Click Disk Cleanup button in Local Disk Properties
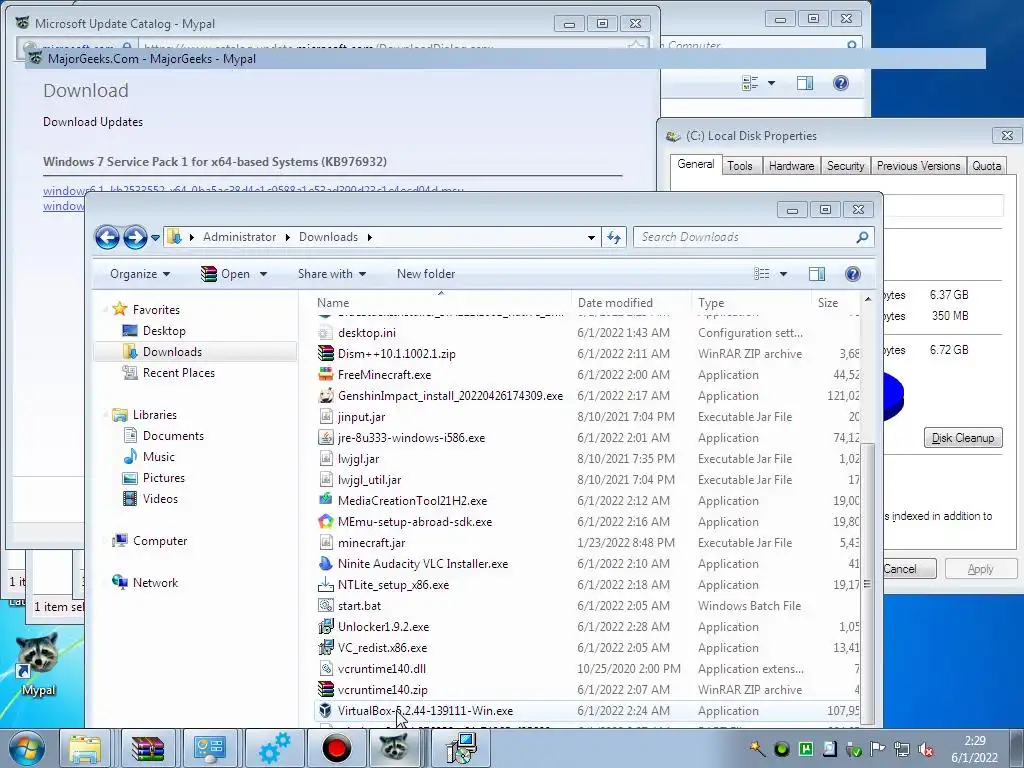The image size is (1024, 768). tap(963, 438)
